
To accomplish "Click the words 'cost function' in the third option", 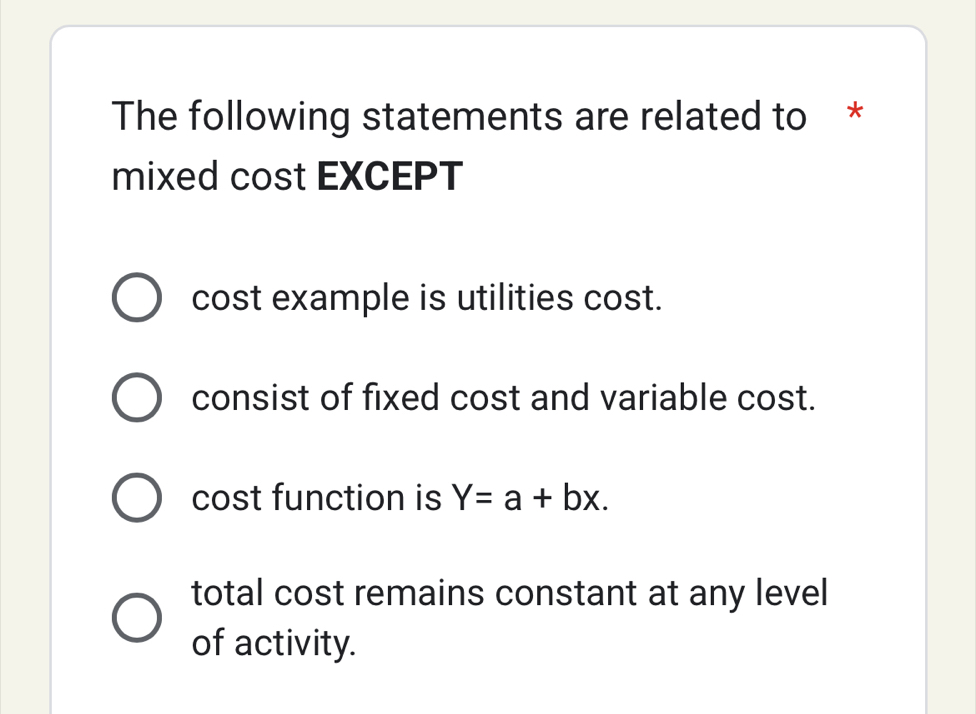I will point(298,498).
